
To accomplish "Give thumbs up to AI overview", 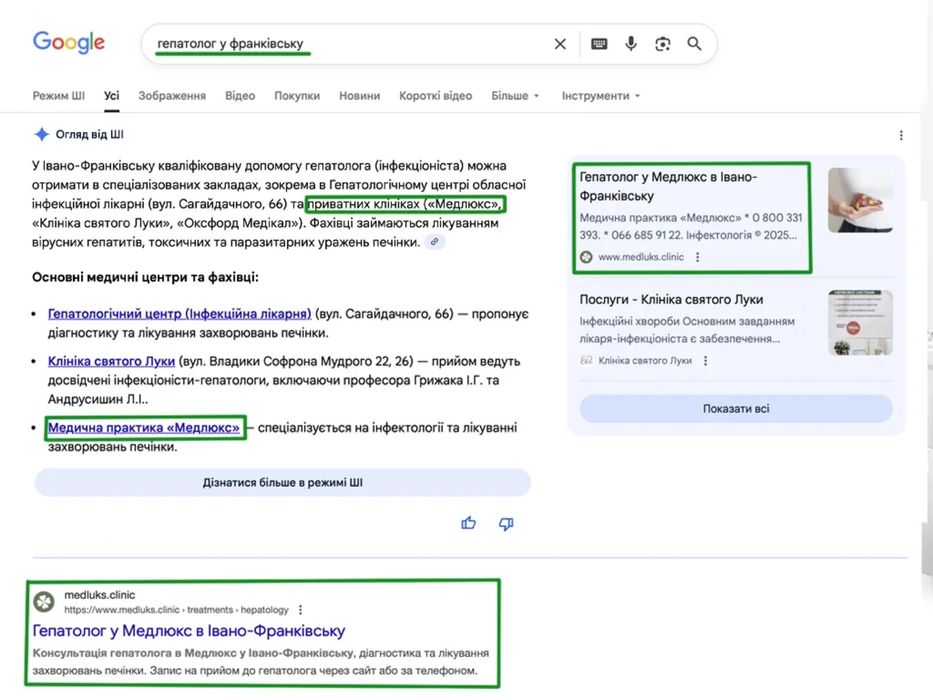I will [469, 523].
